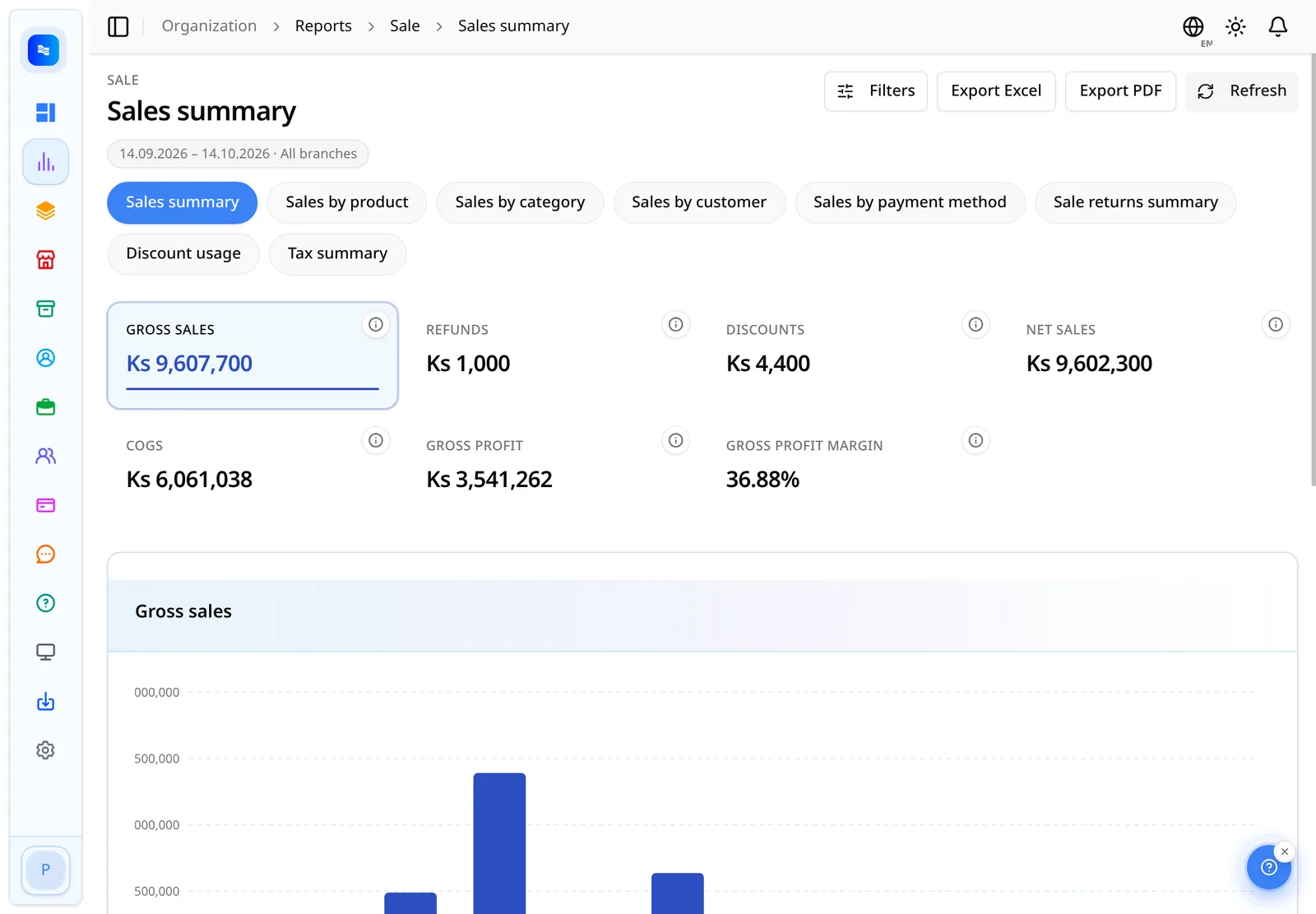Export report to Excel

coord(996,90)
